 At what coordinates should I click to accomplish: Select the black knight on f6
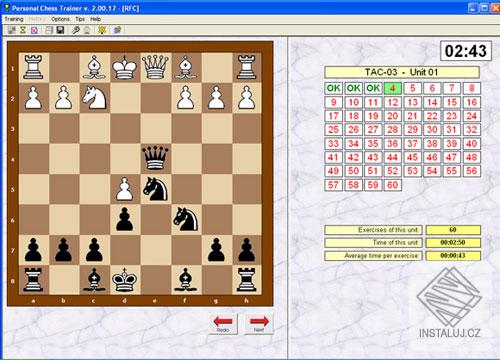tap(186, 219)
